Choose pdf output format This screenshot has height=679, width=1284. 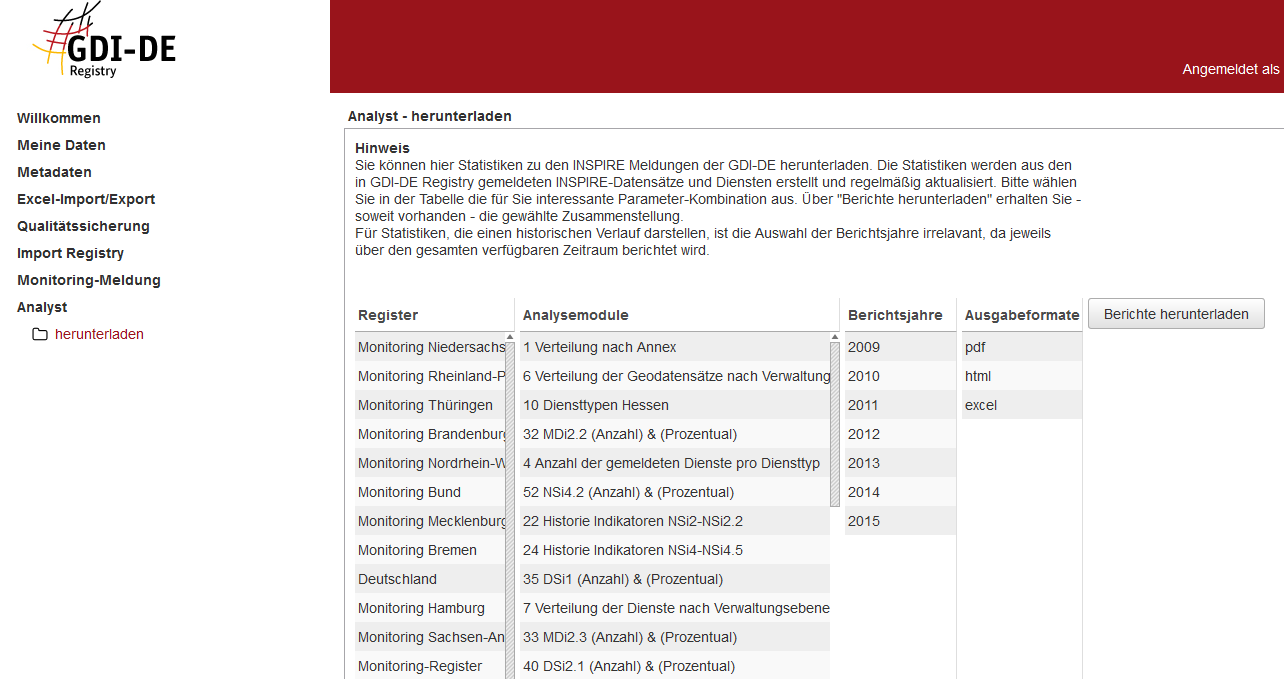click(x=1022, y=347)
